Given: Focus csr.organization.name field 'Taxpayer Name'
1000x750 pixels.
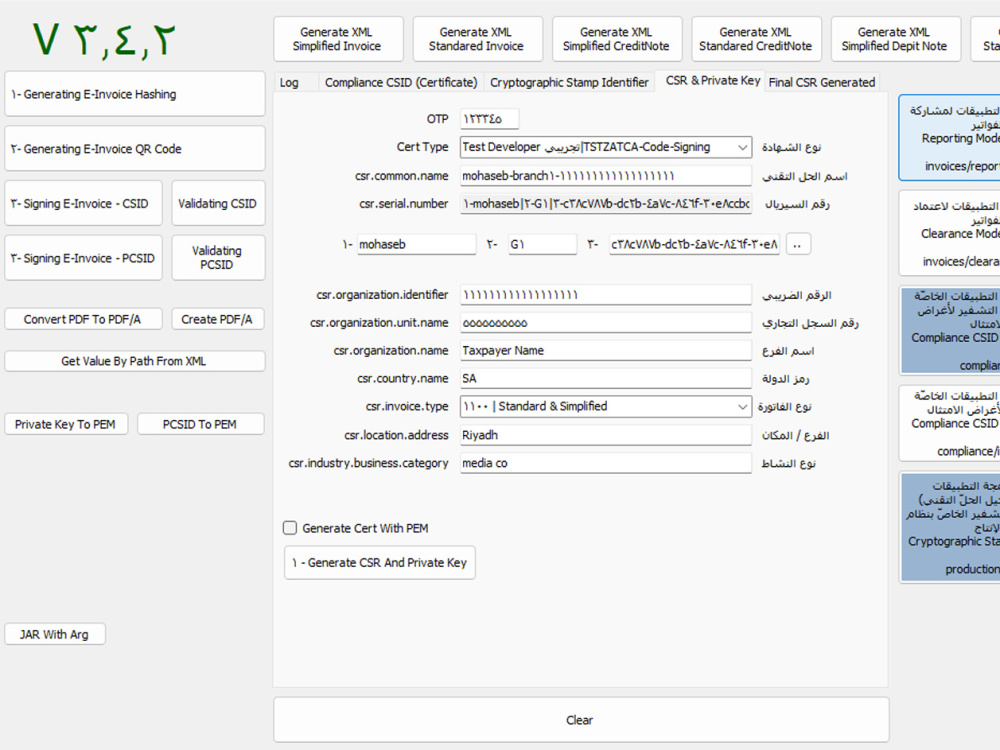Looking at the screenshot, I should pyautogui.click(x=606, y=351).
